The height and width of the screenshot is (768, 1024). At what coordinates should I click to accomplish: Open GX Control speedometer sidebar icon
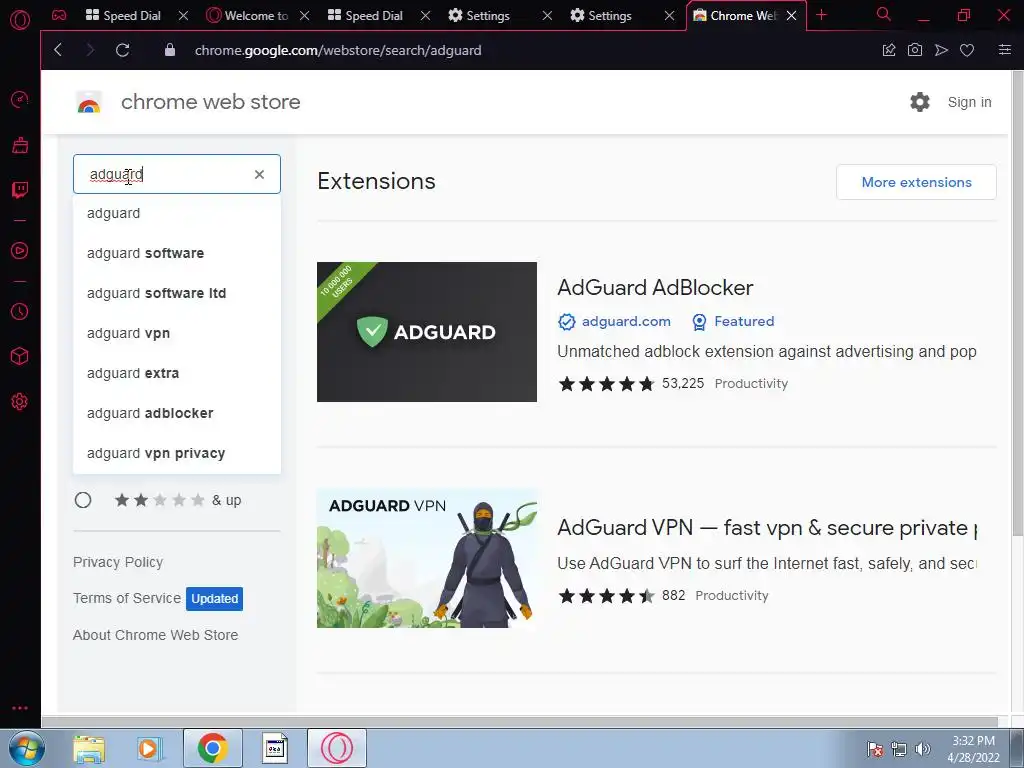20,99
